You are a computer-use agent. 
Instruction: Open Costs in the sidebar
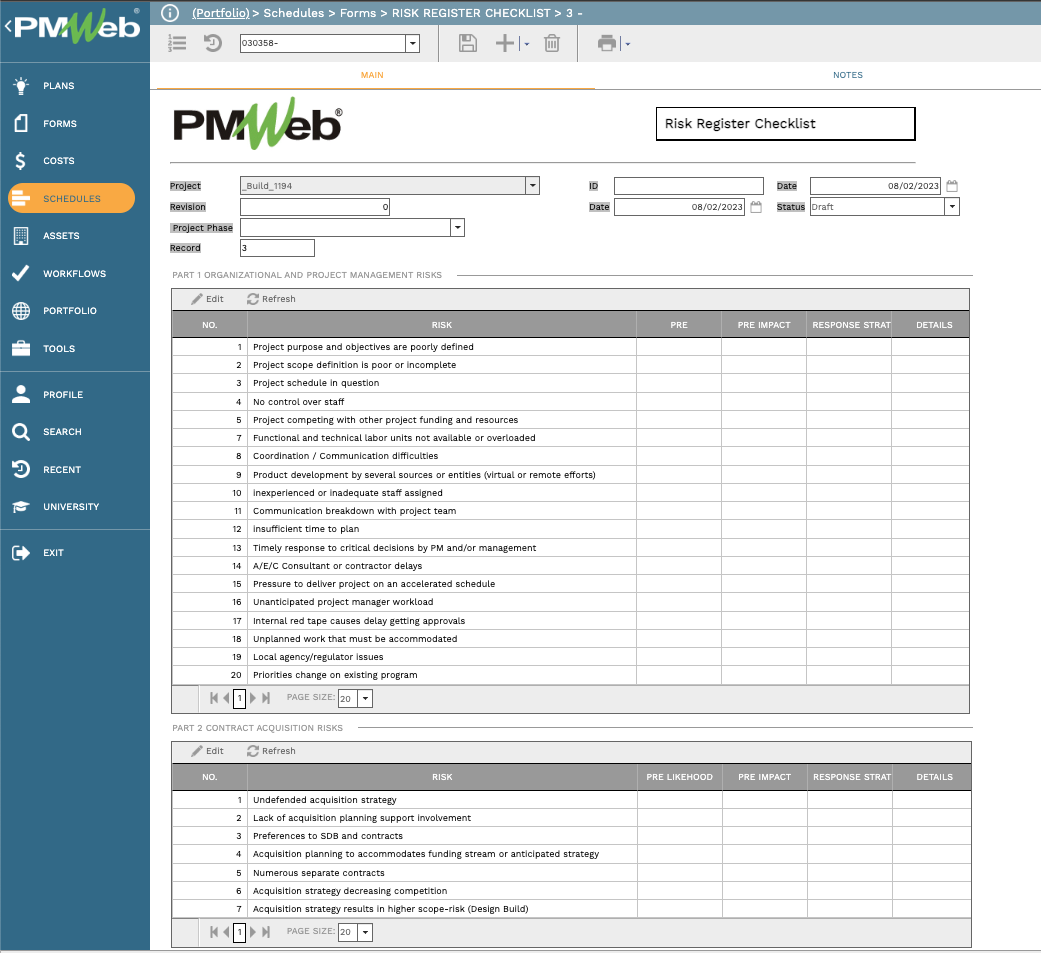tap(58, 161)
